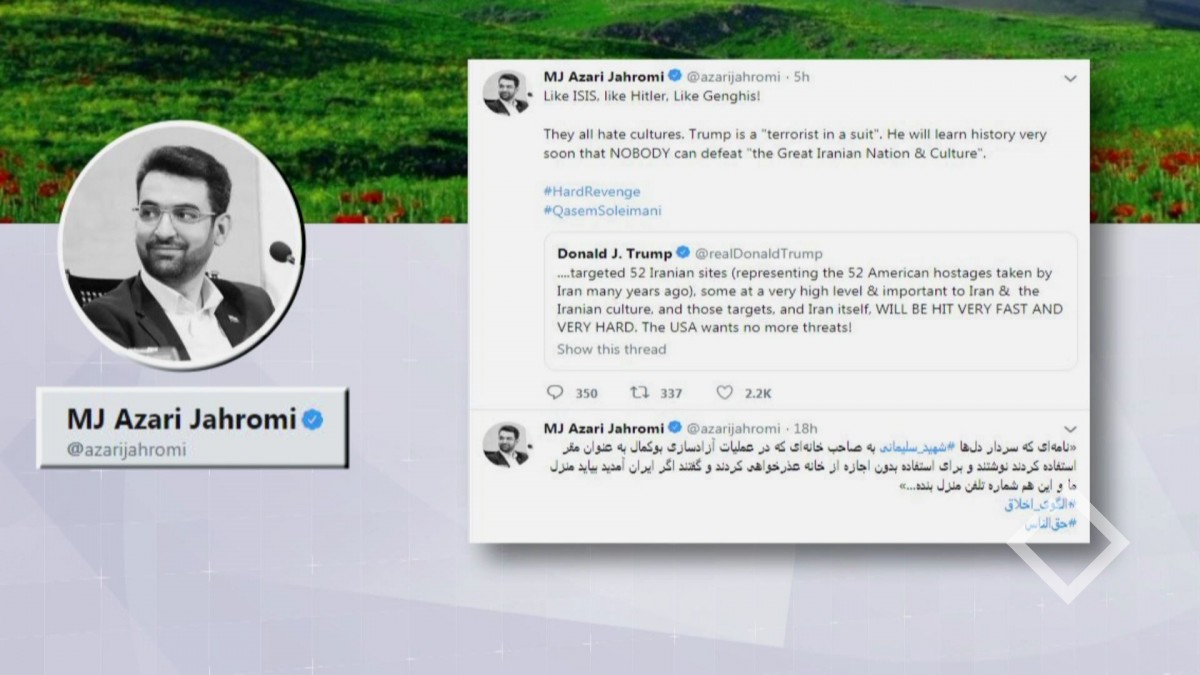This screenshot has width=1200, height=675.
Task: Expand the second tweet's options chevron
Action: (x=1070, y=429)
